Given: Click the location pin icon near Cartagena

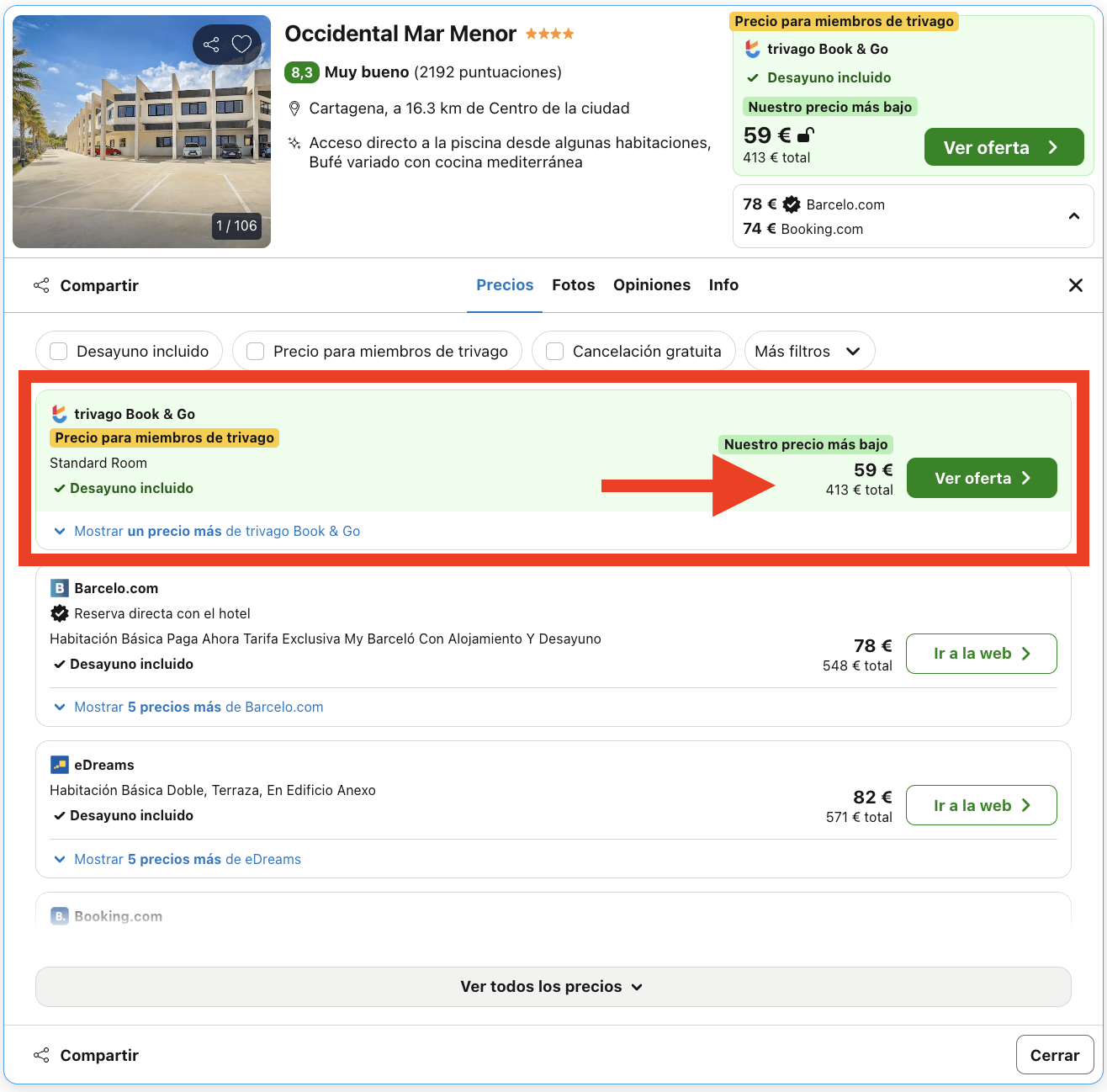Looking at the screenshot, I should click(x=295, y=108).
